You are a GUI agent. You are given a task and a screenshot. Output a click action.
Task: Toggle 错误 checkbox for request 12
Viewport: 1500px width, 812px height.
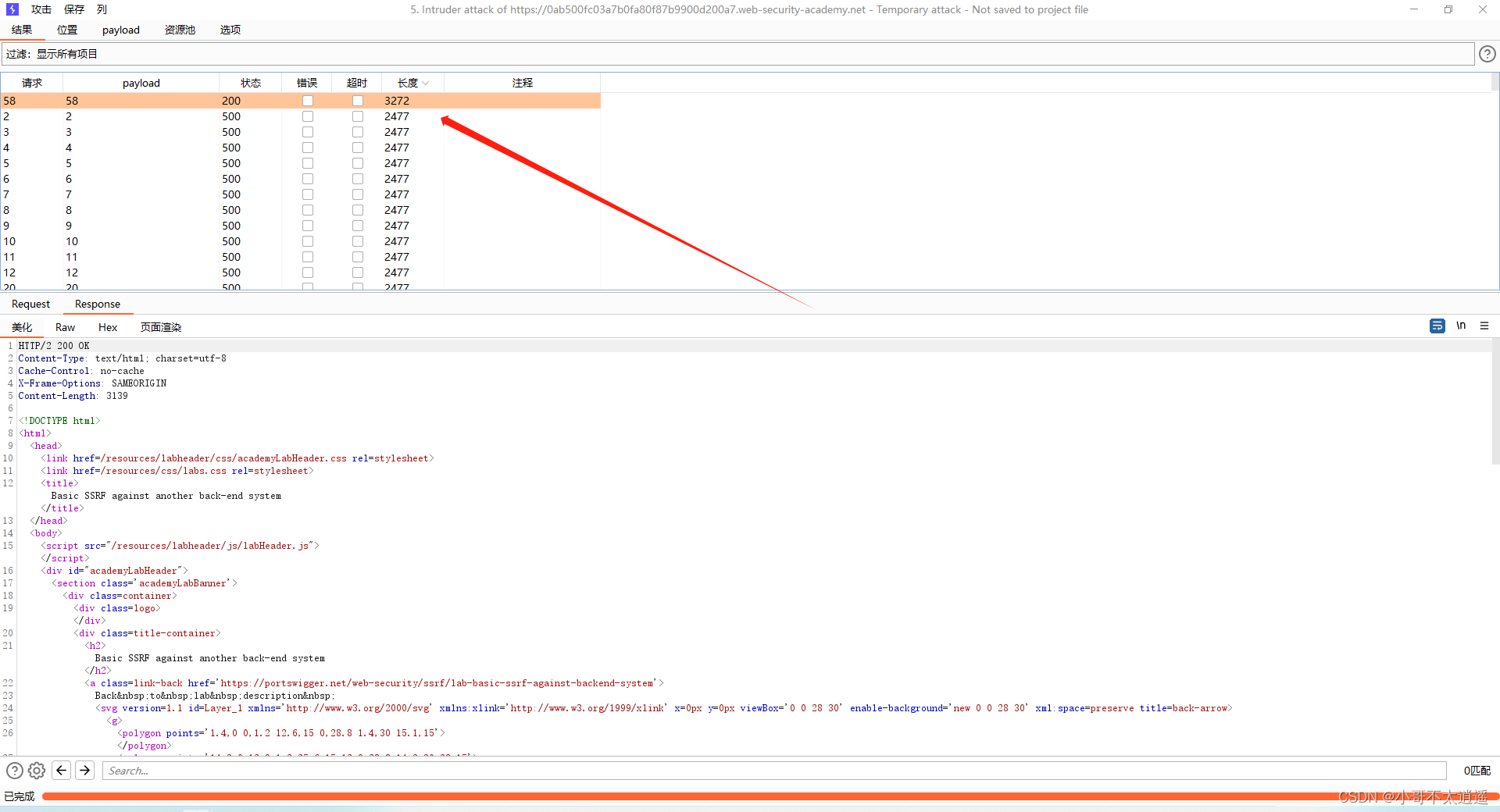[x=308, y=272]
